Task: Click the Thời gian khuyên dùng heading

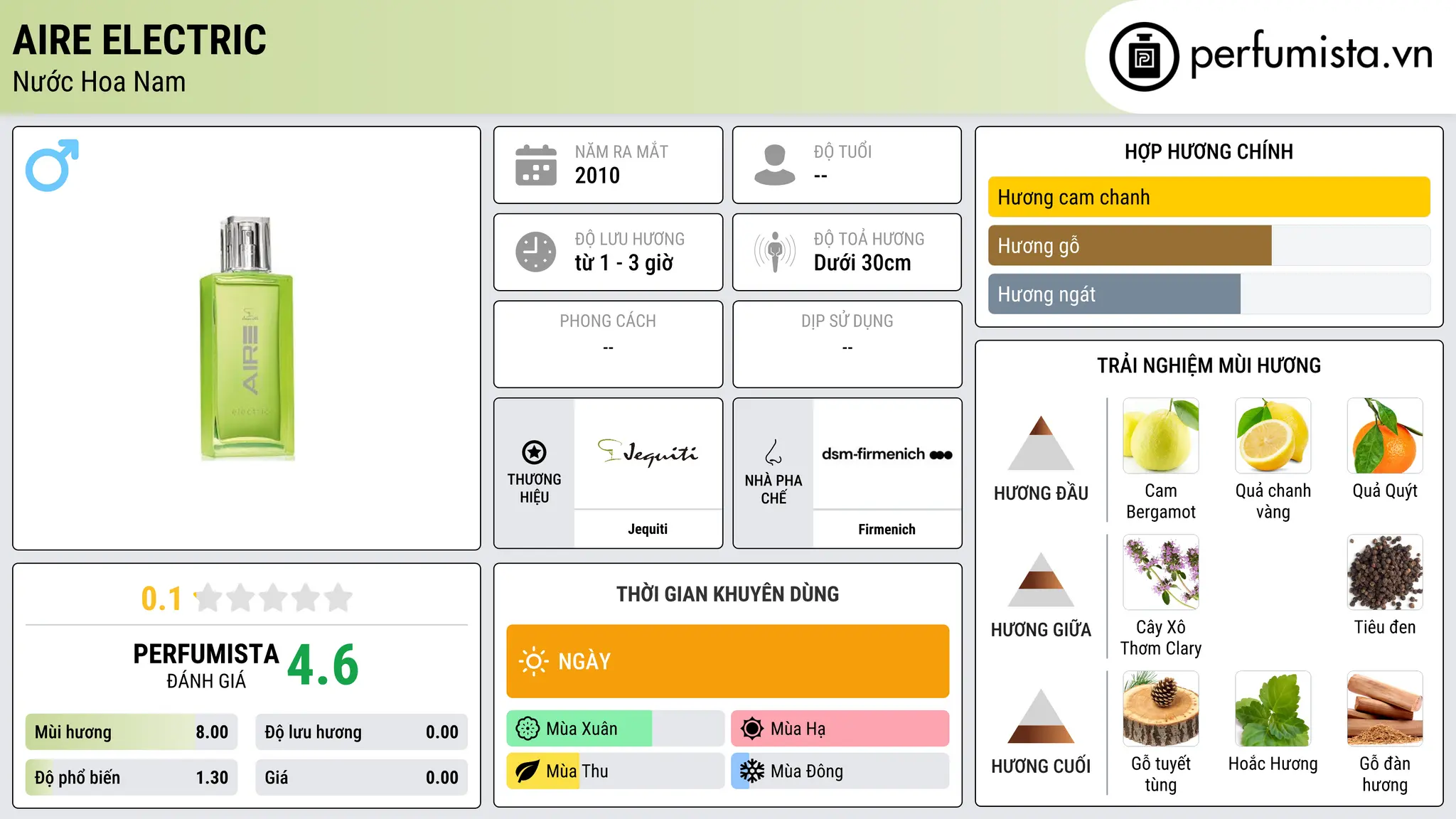Action: tap(728, 594)
